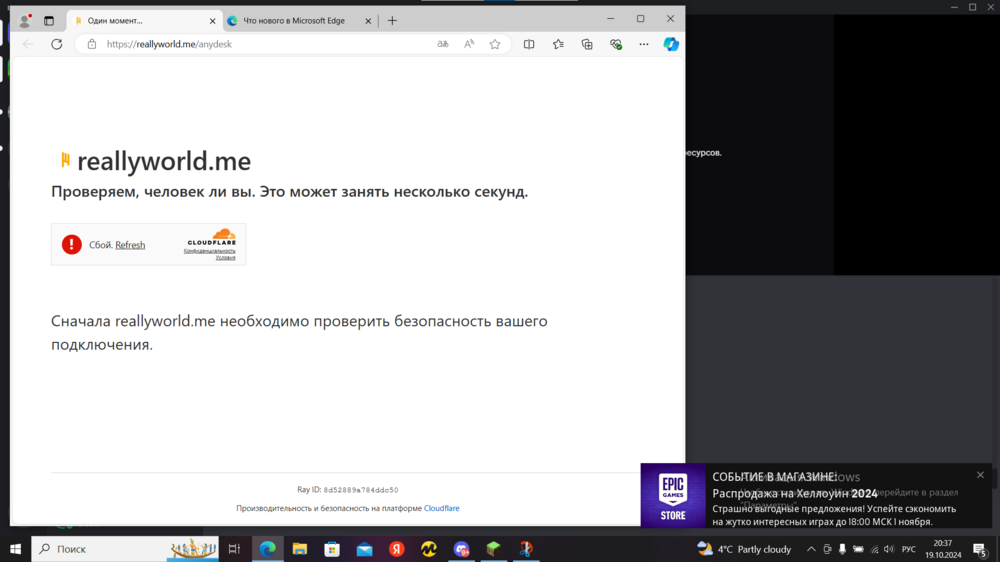1000x562 pixels.
Task: Open the AnyDesk-like red icon on taskbar
Action: [526, 549]
